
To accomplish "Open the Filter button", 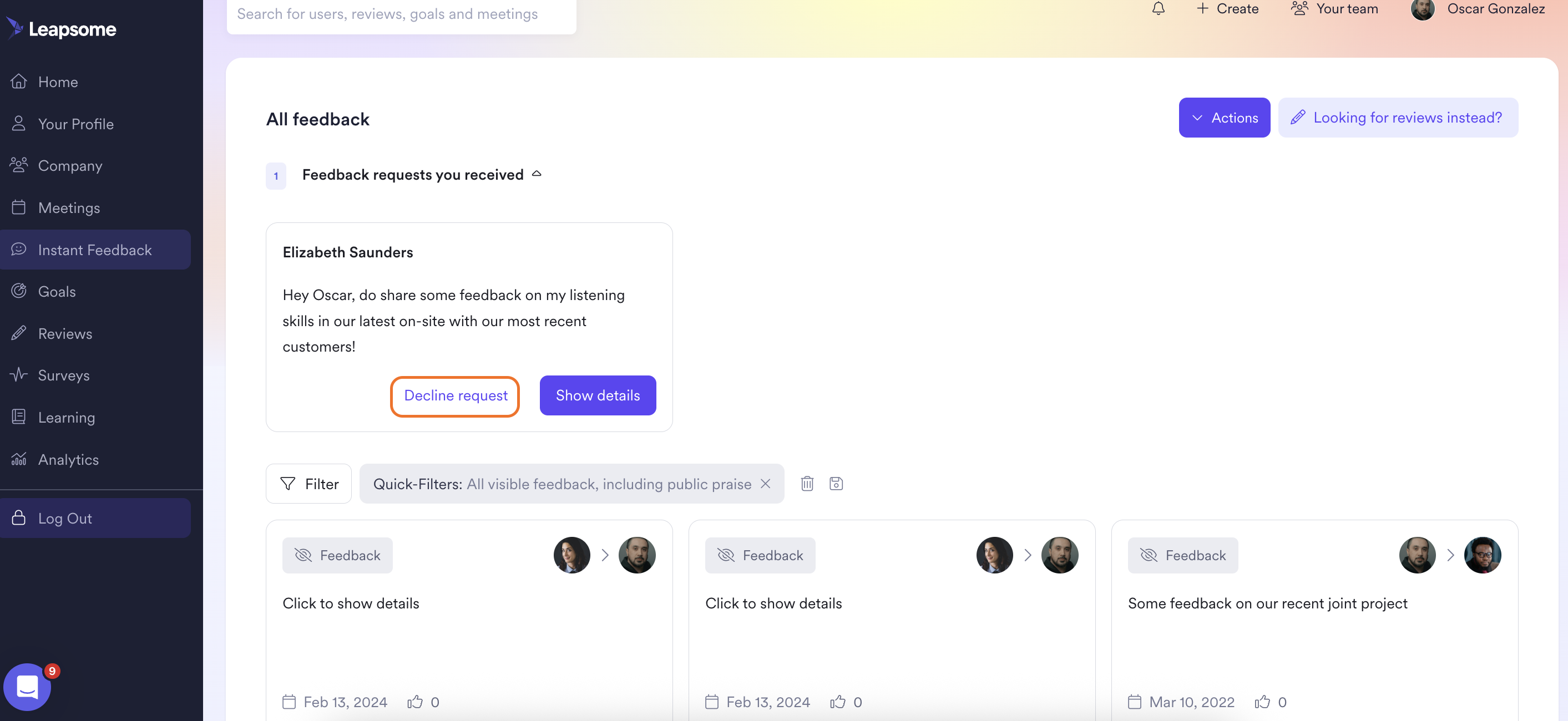I will click(308, 484).
